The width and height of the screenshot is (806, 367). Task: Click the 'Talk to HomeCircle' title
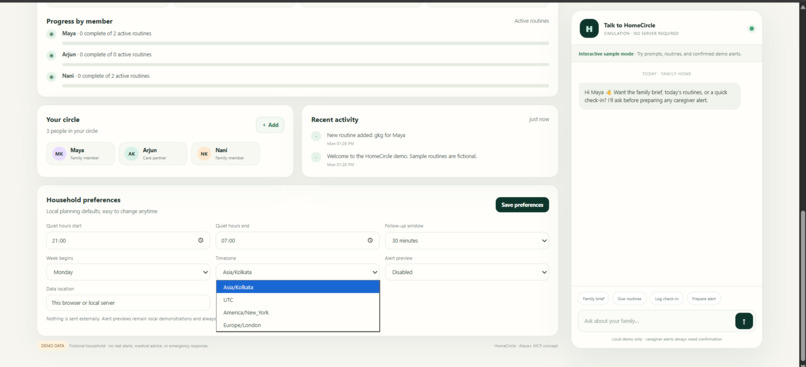[x=629, y=25]
